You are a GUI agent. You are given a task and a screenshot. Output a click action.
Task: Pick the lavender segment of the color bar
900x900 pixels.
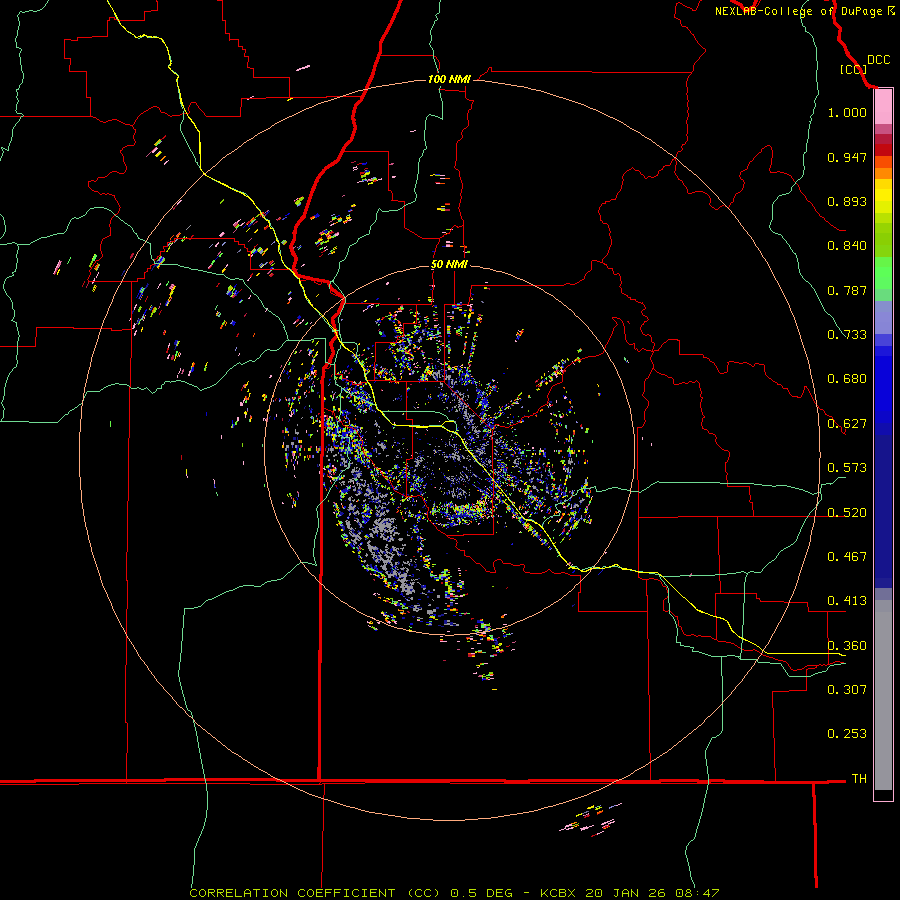pos(883,317)
